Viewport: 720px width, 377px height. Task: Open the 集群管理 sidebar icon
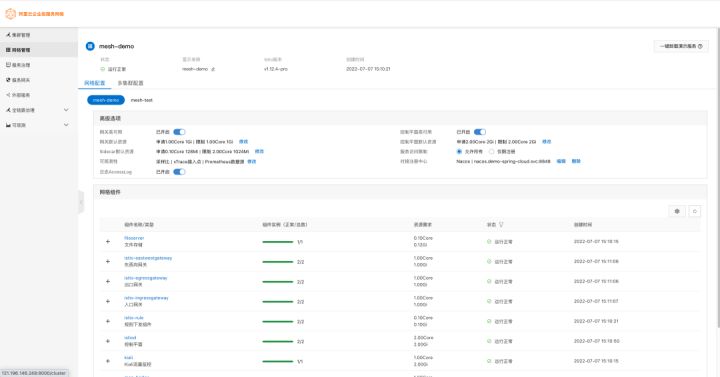point(8,35)
